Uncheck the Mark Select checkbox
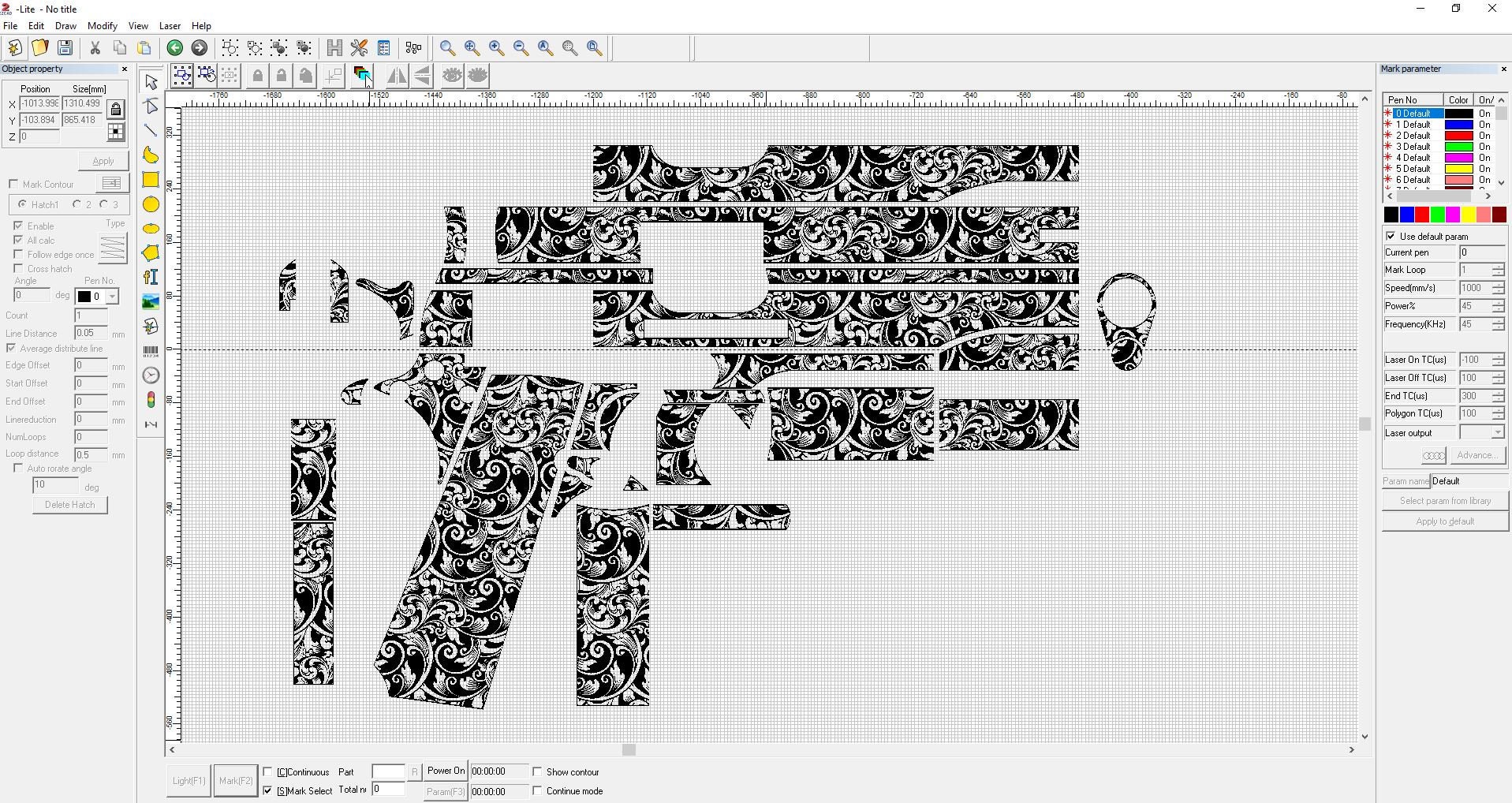Screen dimensions: 1512x803 pyautogui.click(x=268, y=790)
